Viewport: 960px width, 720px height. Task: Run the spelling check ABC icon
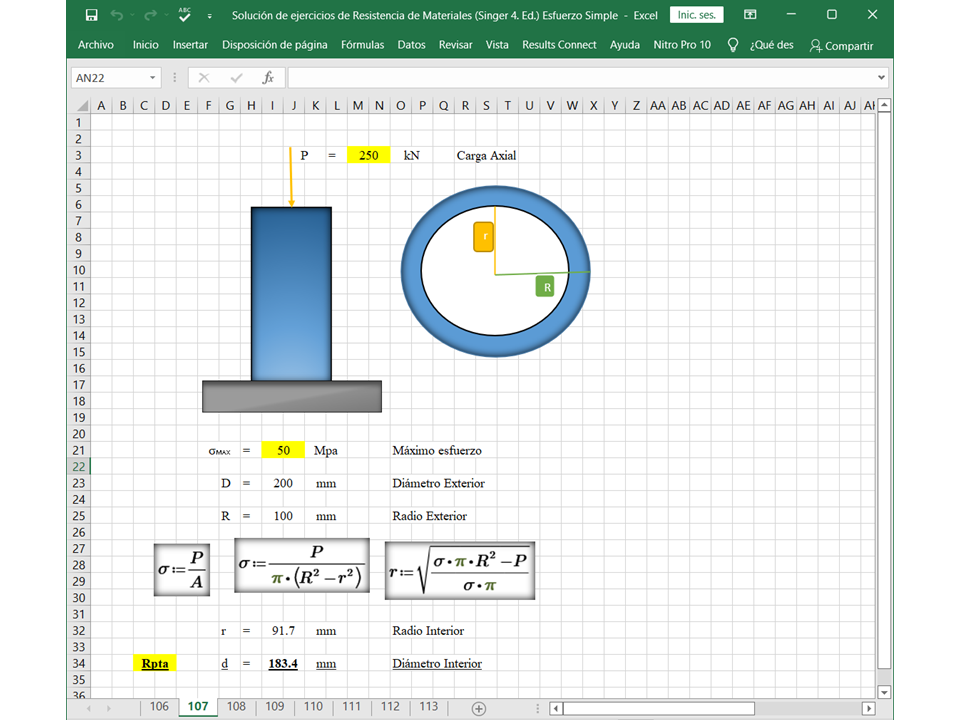184,15
